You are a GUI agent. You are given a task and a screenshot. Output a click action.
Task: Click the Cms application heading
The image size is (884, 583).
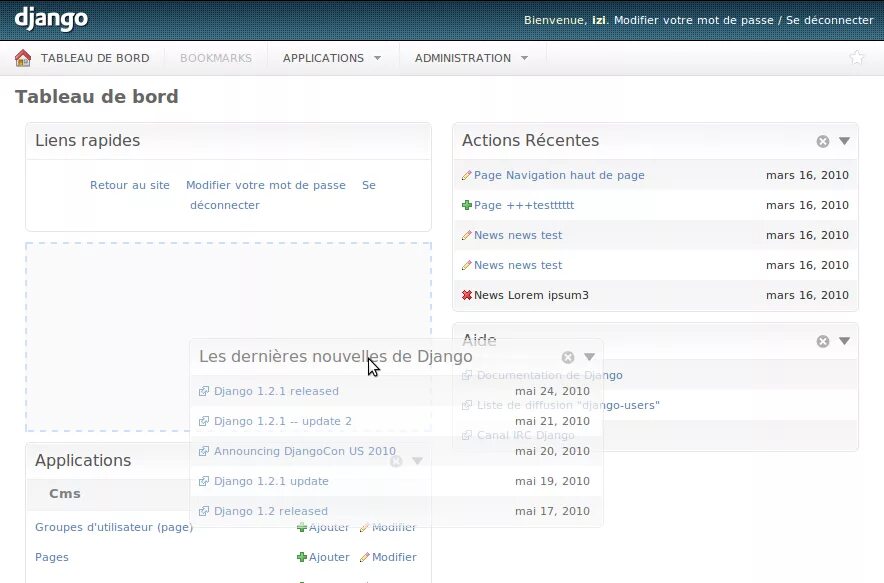pos(65,493)
